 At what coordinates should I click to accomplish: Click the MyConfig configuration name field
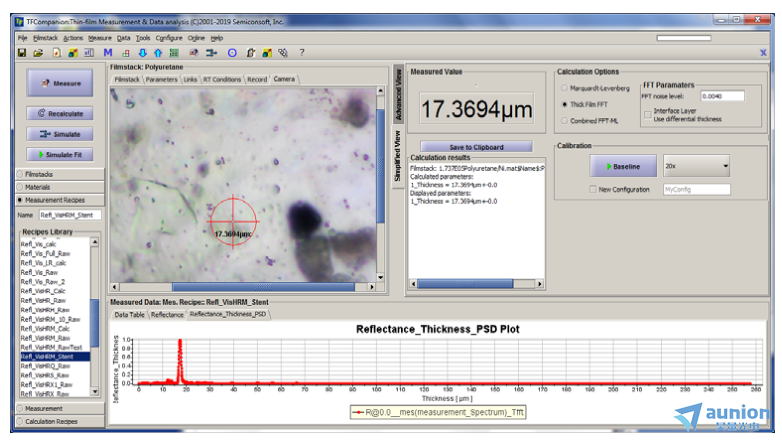(697, 190)
